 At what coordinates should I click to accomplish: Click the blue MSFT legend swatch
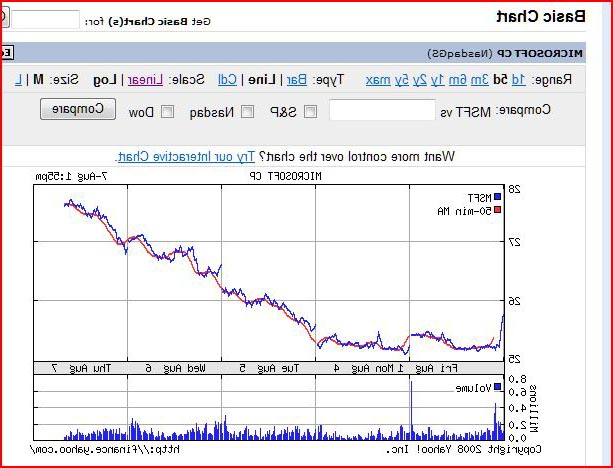click(497, 197)
